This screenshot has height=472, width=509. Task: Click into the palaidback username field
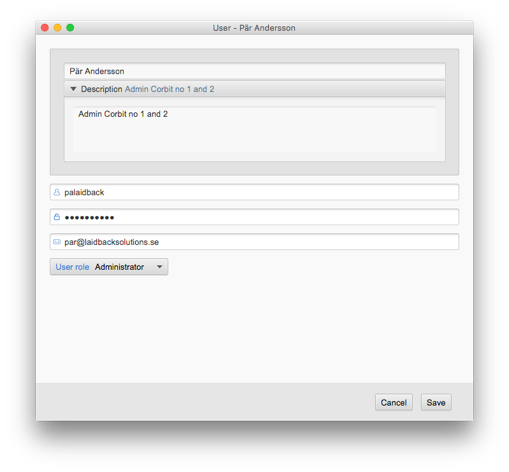(x=254, y=192)
